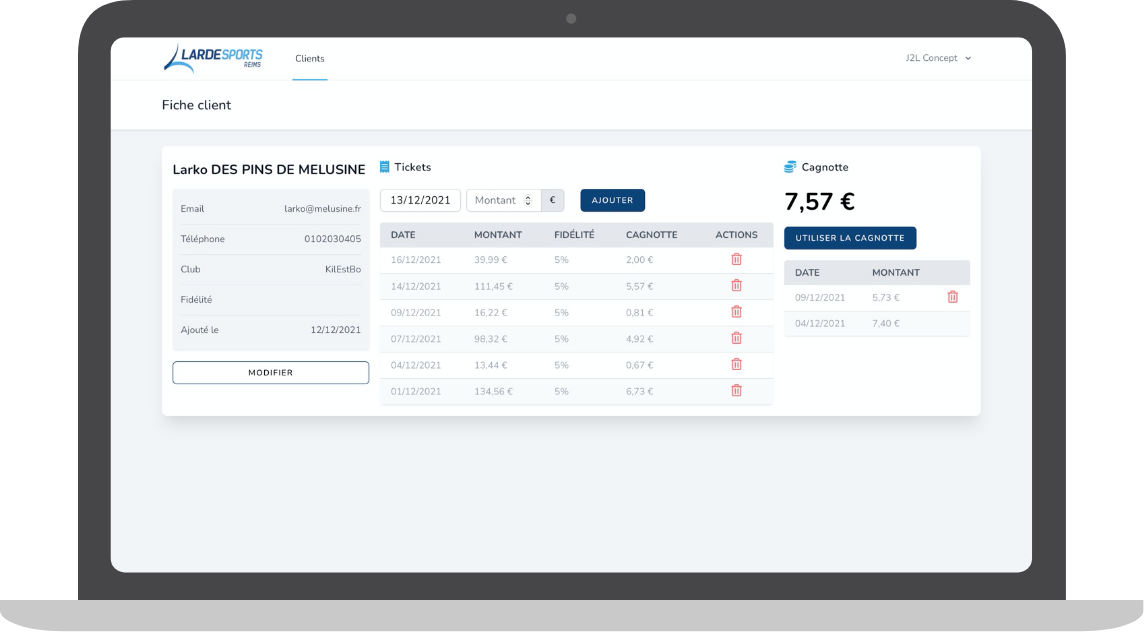
Task: Open the Clients tab
Action: tap(309, 59)
